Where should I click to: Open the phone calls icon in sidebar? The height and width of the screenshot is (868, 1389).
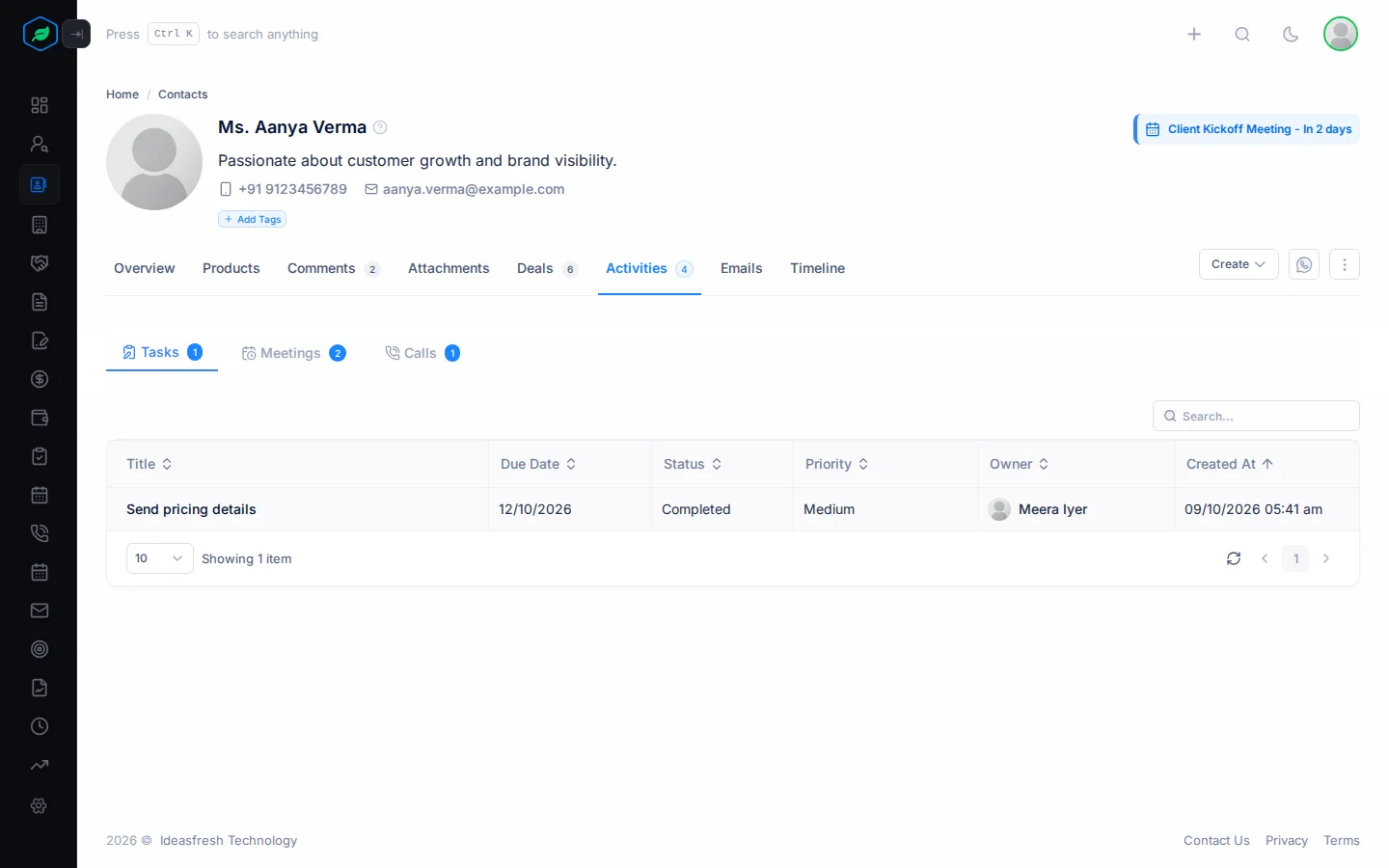(x=40, y=533)
